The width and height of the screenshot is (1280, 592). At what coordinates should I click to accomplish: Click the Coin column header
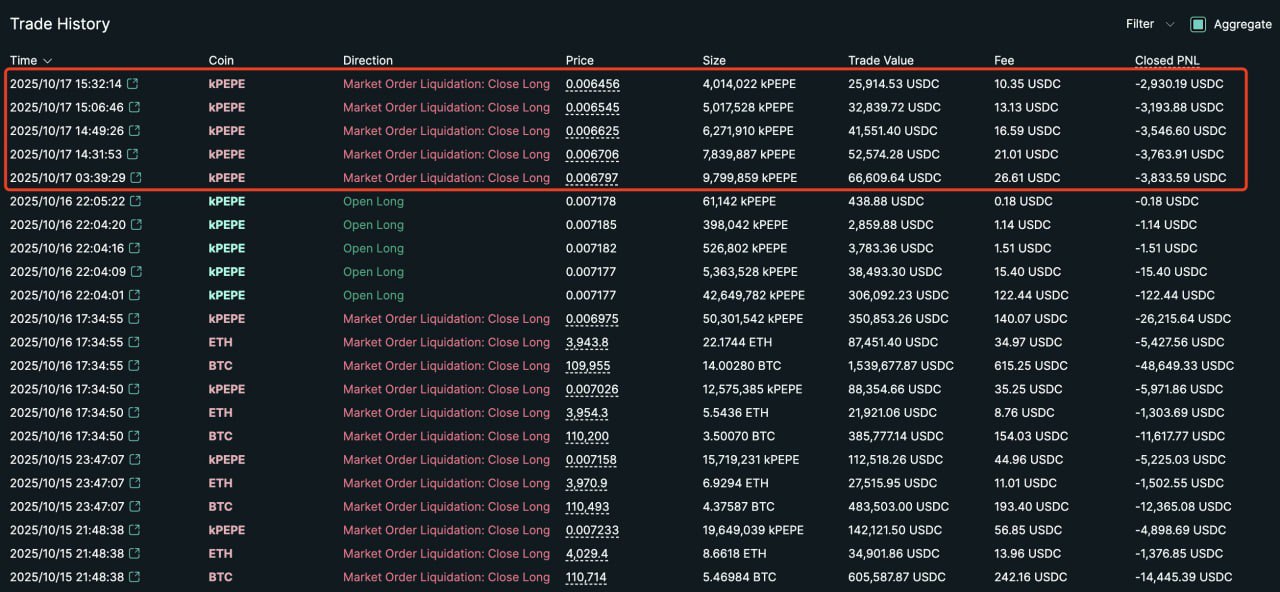[x=221, y=60]
